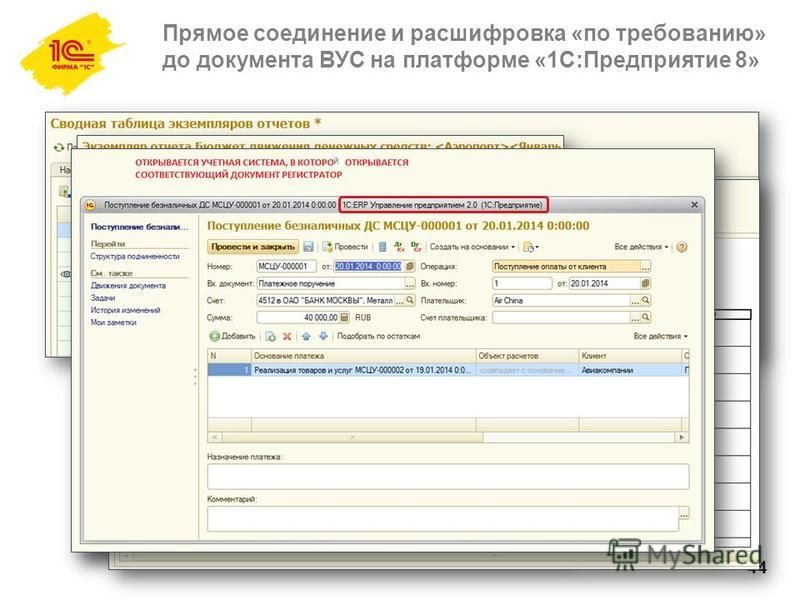800x600 pixels.
Task: Click the incoming date field 20.01.2014
Action: [605, 283]
